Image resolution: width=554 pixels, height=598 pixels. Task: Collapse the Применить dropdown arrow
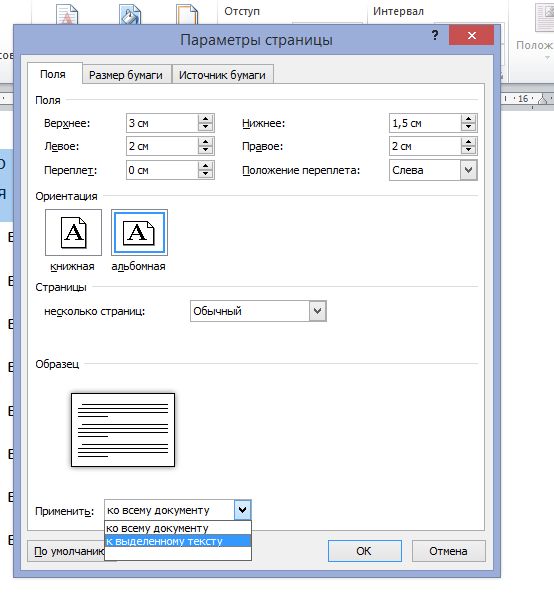click(x=242, y=510)
